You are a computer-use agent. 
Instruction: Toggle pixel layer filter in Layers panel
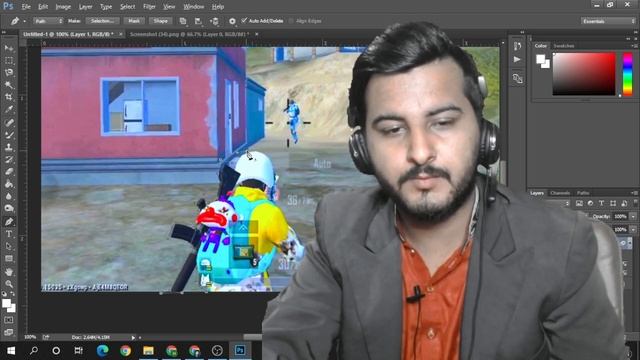point(579,203)
